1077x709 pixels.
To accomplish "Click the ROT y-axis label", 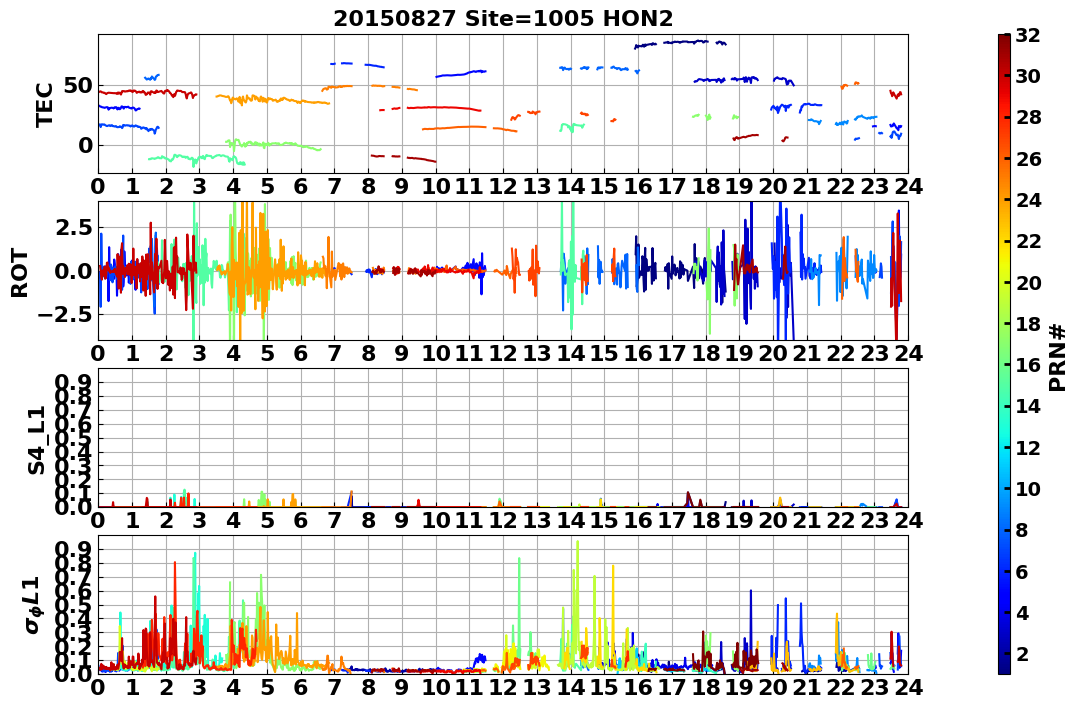I will (x=21, y=273).
